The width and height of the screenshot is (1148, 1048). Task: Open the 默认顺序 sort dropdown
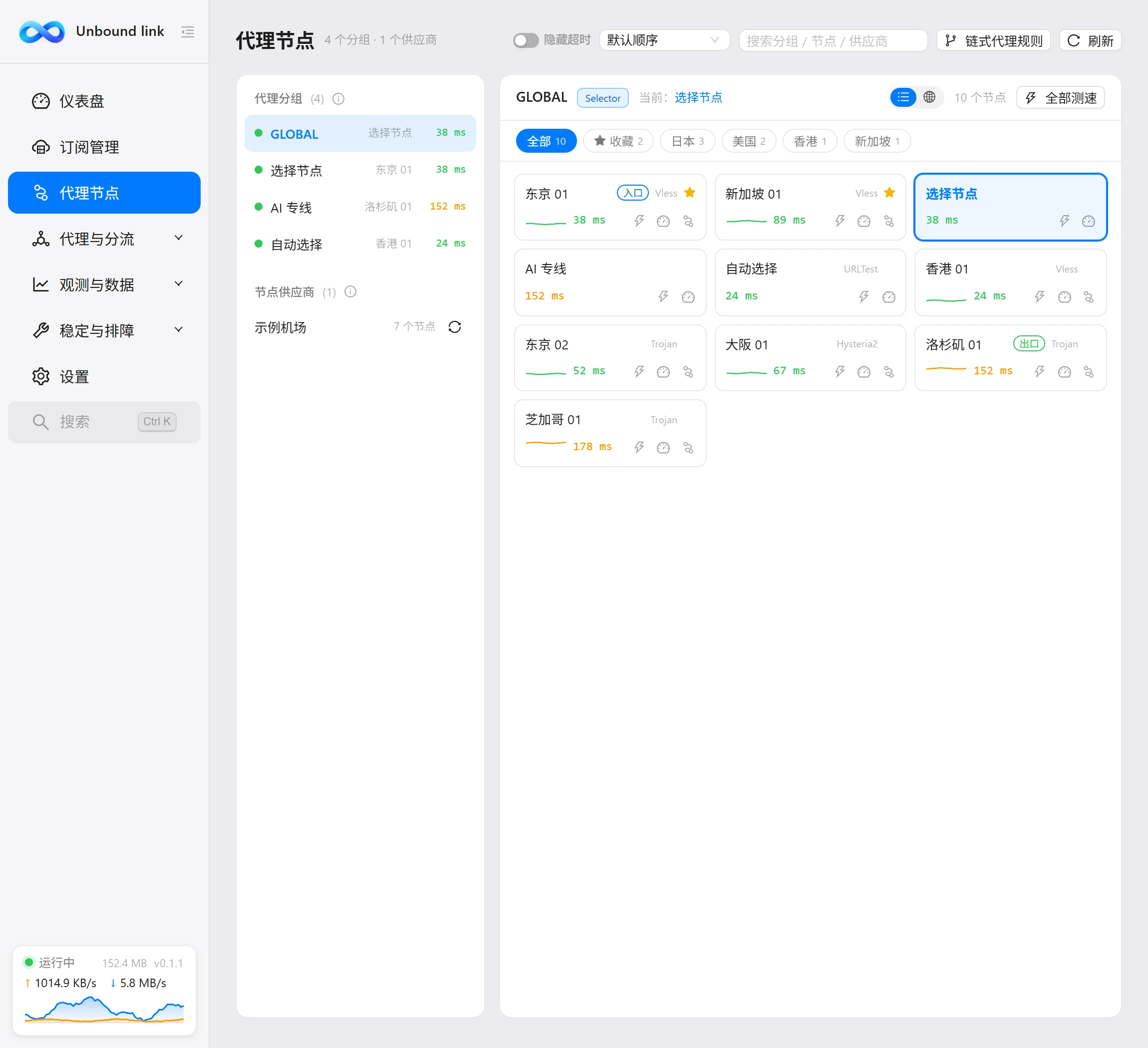pyautogui.click(x=664, y=40)
